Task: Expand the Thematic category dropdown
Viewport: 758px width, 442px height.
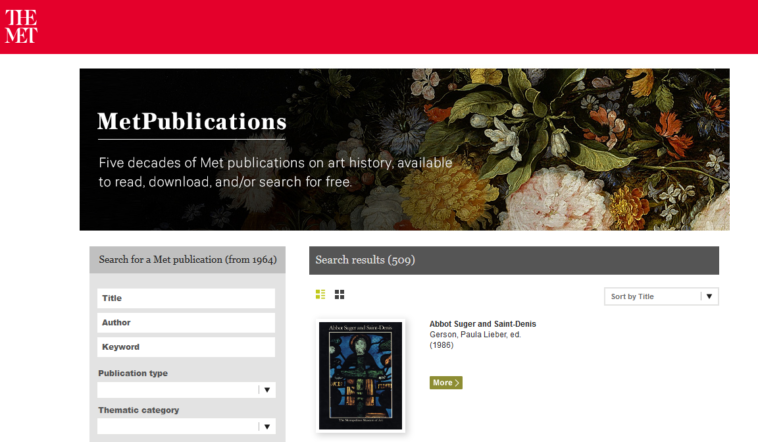Action: click(186, 427)
